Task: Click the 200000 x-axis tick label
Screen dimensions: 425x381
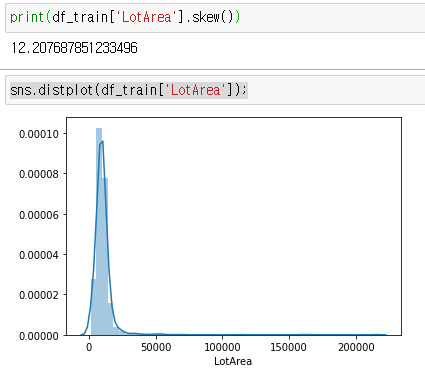Action: (x=356, y=347)
